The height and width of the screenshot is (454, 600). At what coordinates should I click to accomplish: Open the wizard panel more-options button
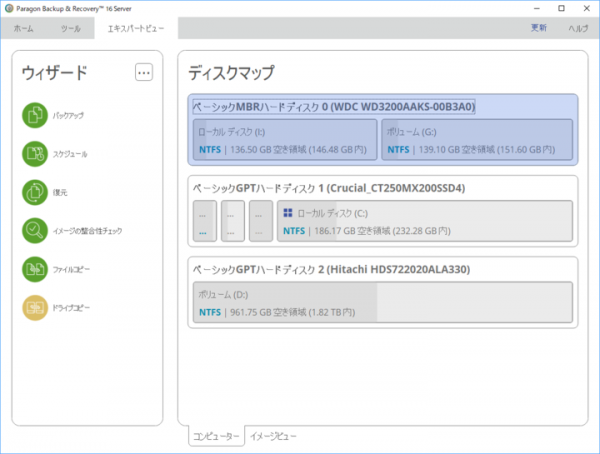(x=144, y=72)
